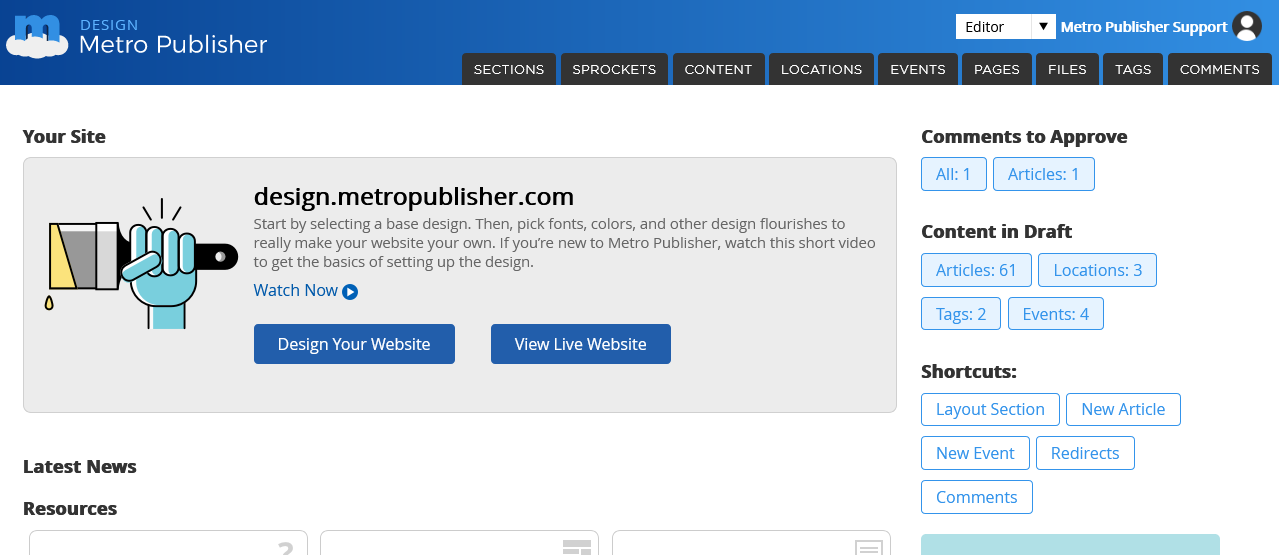View Locations: 3 in draft

1097,270
